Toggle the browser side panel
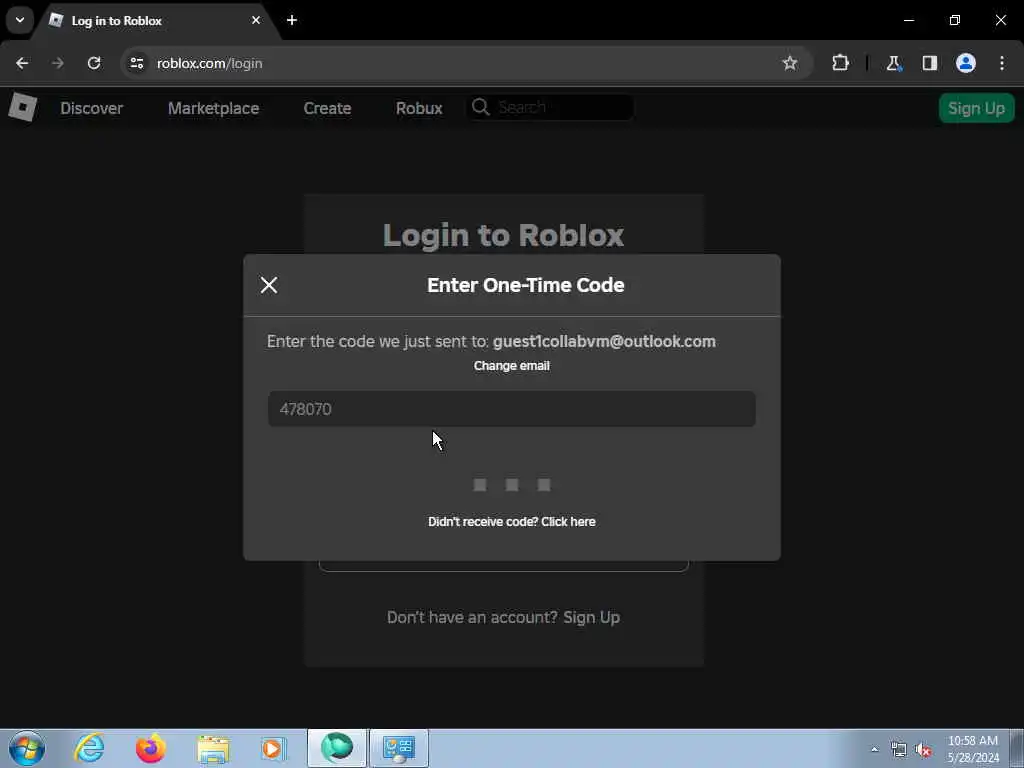Screen dimensions: 1024x768 [929, 63]
